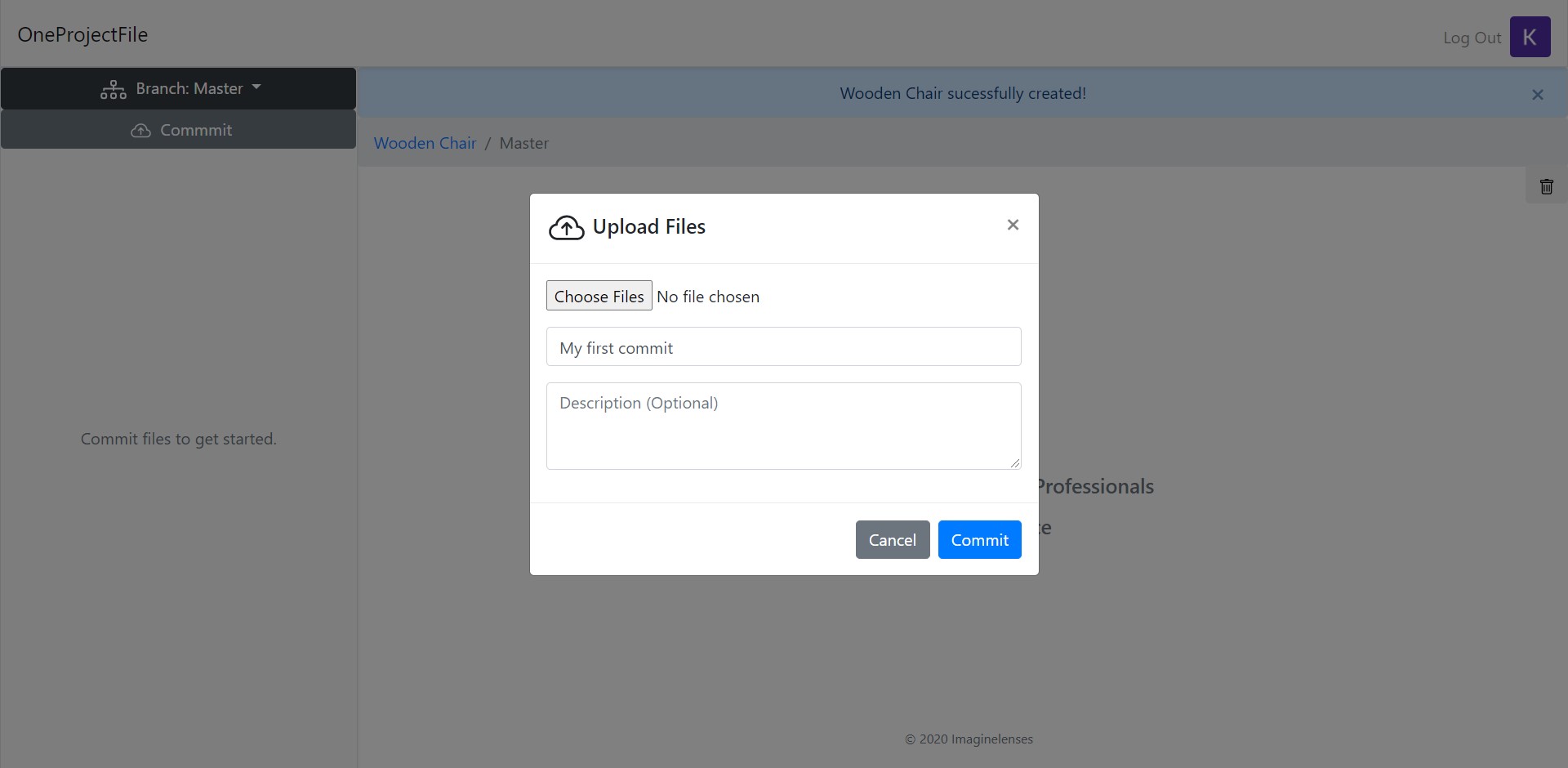The height and width of the screenshot is (768, 1568).
Task: Open the K user avatar
Action: 1530,37
